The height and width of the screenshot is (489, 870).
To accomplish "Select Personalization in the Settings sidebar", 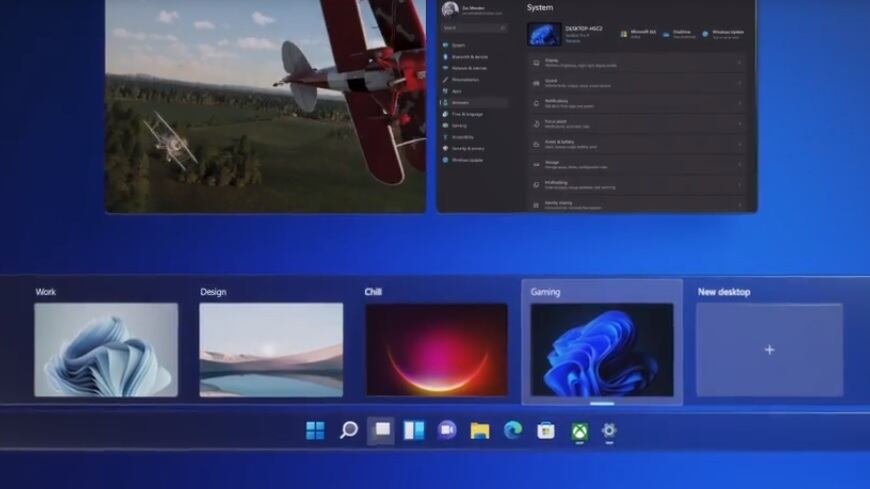I will [467, 79].
